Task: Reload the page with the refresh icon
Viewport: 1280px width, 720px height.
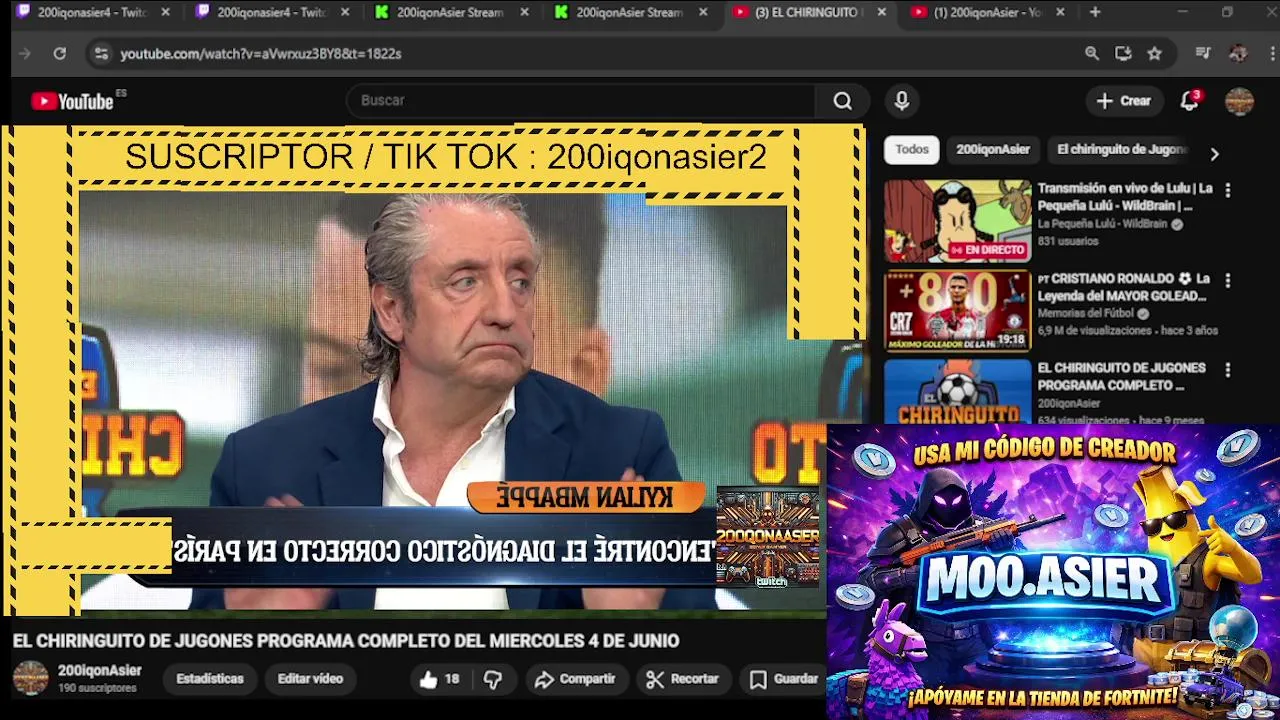Action: tap(60, 53)
